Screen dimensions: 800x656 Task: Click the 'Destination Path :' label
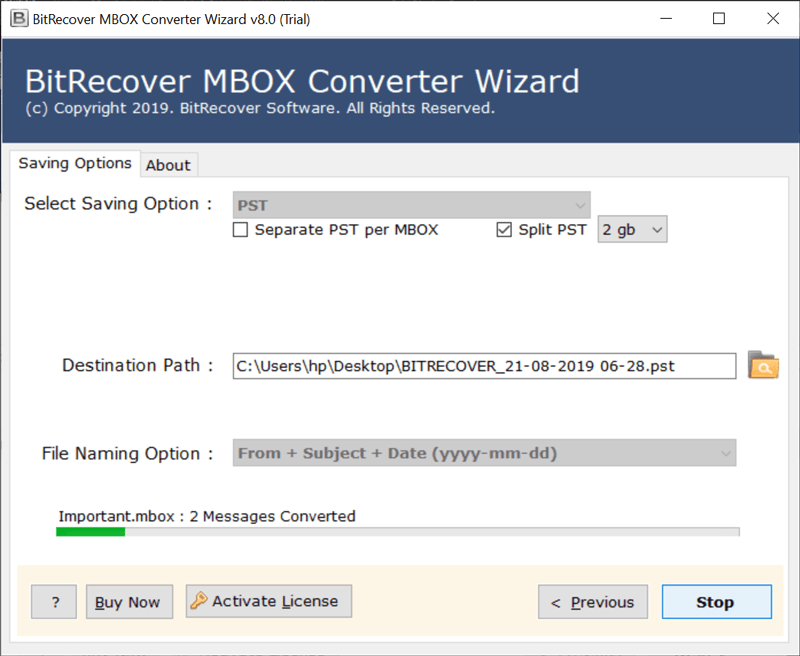(x=137, y=365)
